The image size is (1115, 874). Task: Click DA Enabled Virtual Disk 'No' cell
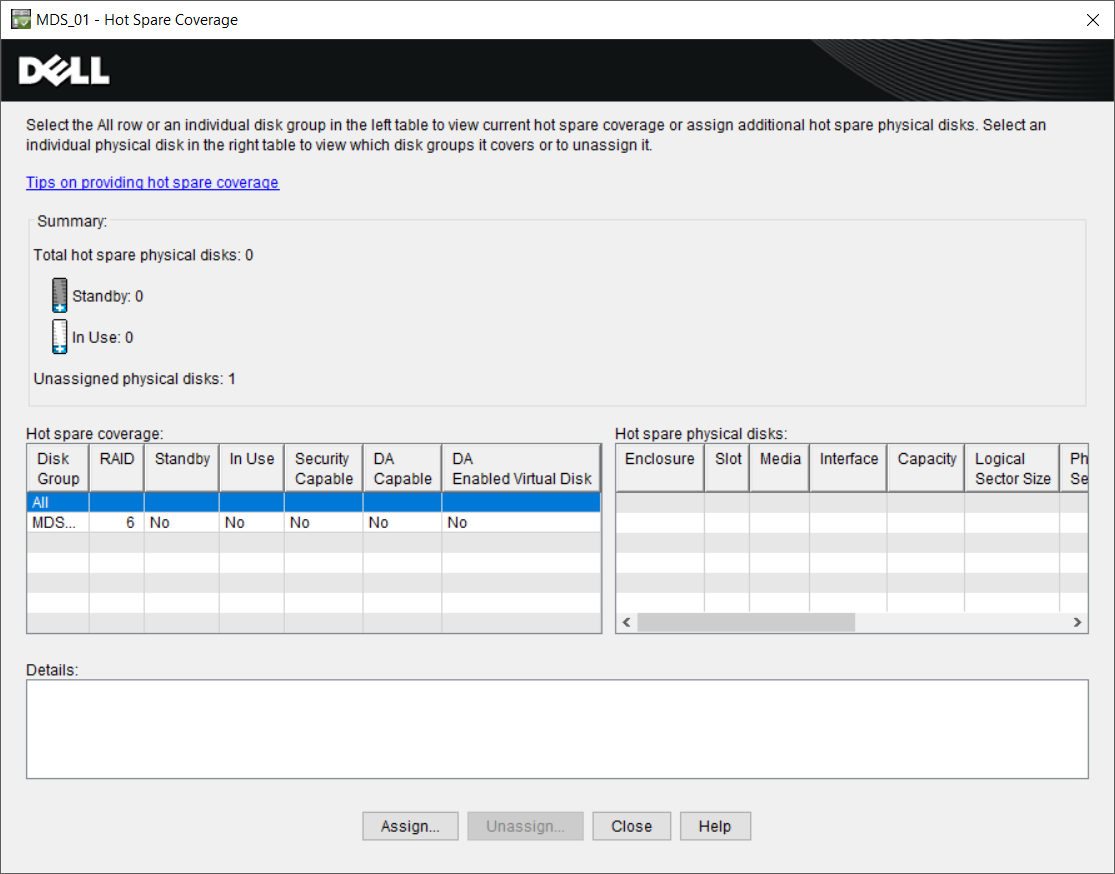coord(521,523)
